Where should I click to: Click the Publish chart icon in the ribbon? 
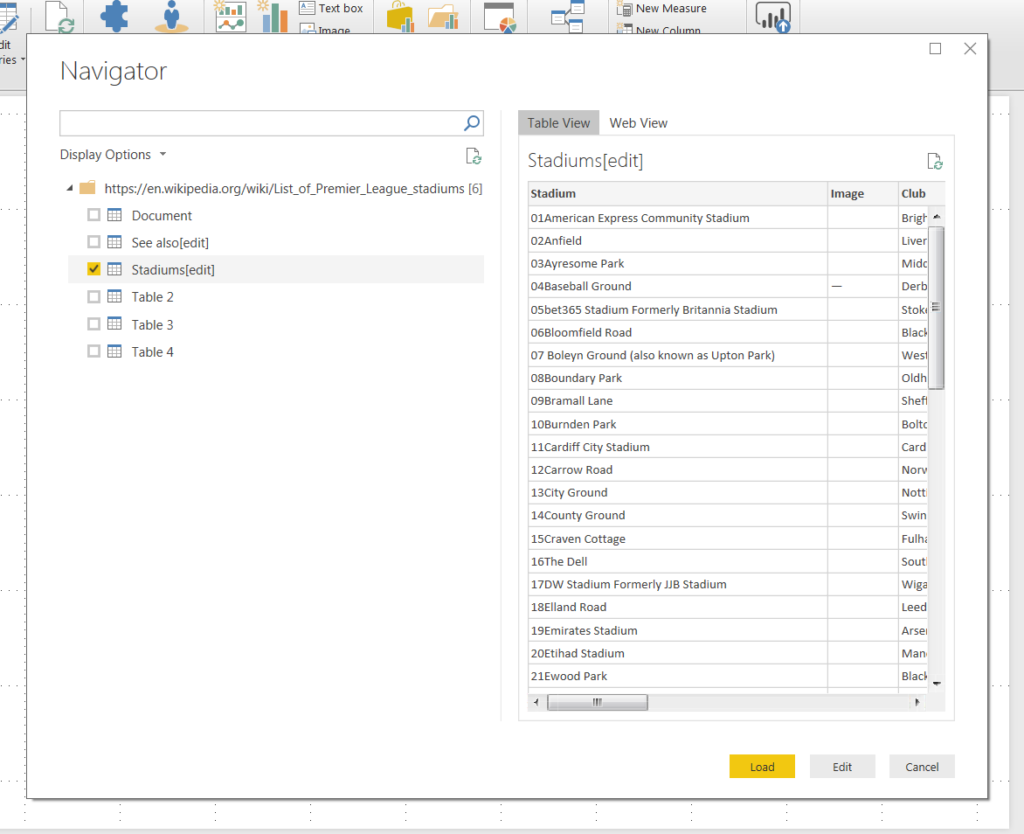pos(773,16)
